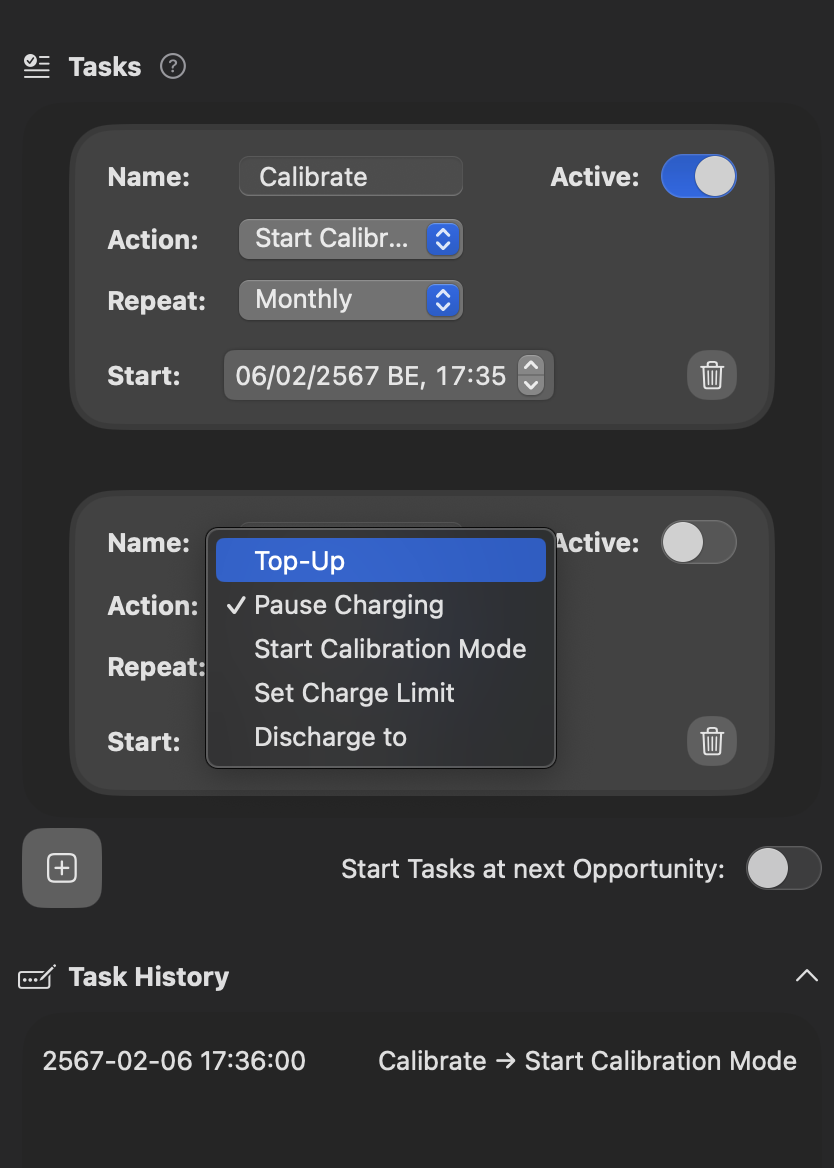Toggle Start Tasks at next Opportunity
The image size is (834, 1168).
coord(783,868)
